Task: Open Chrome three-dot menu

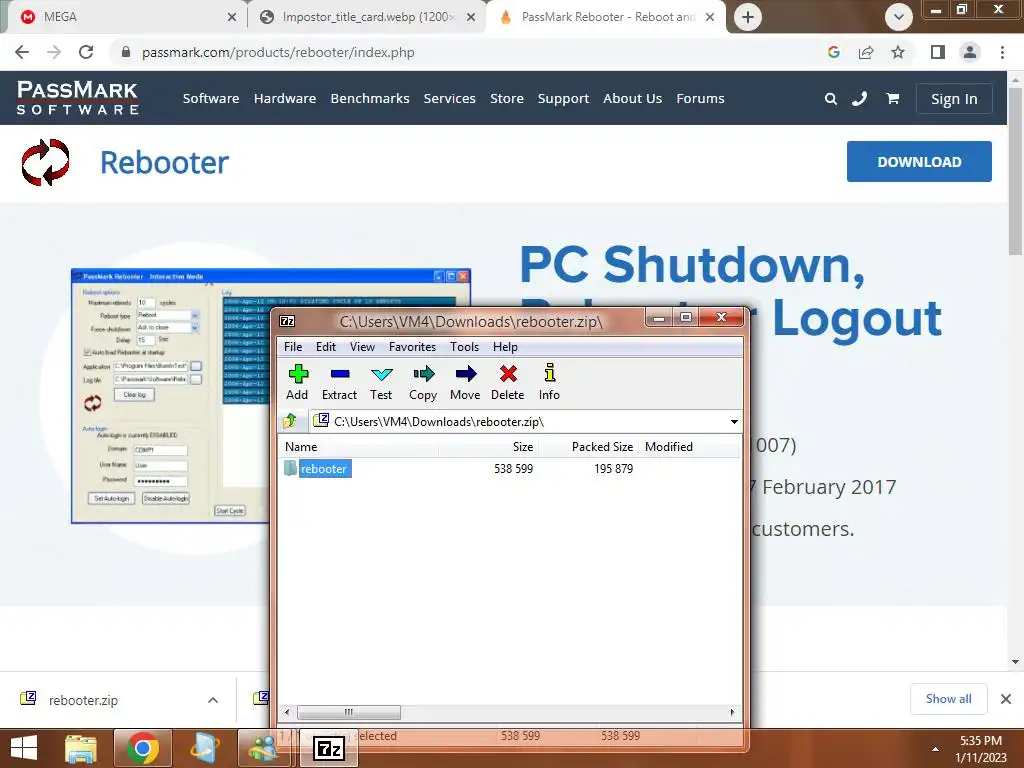Action: (x=1002, y=52)
